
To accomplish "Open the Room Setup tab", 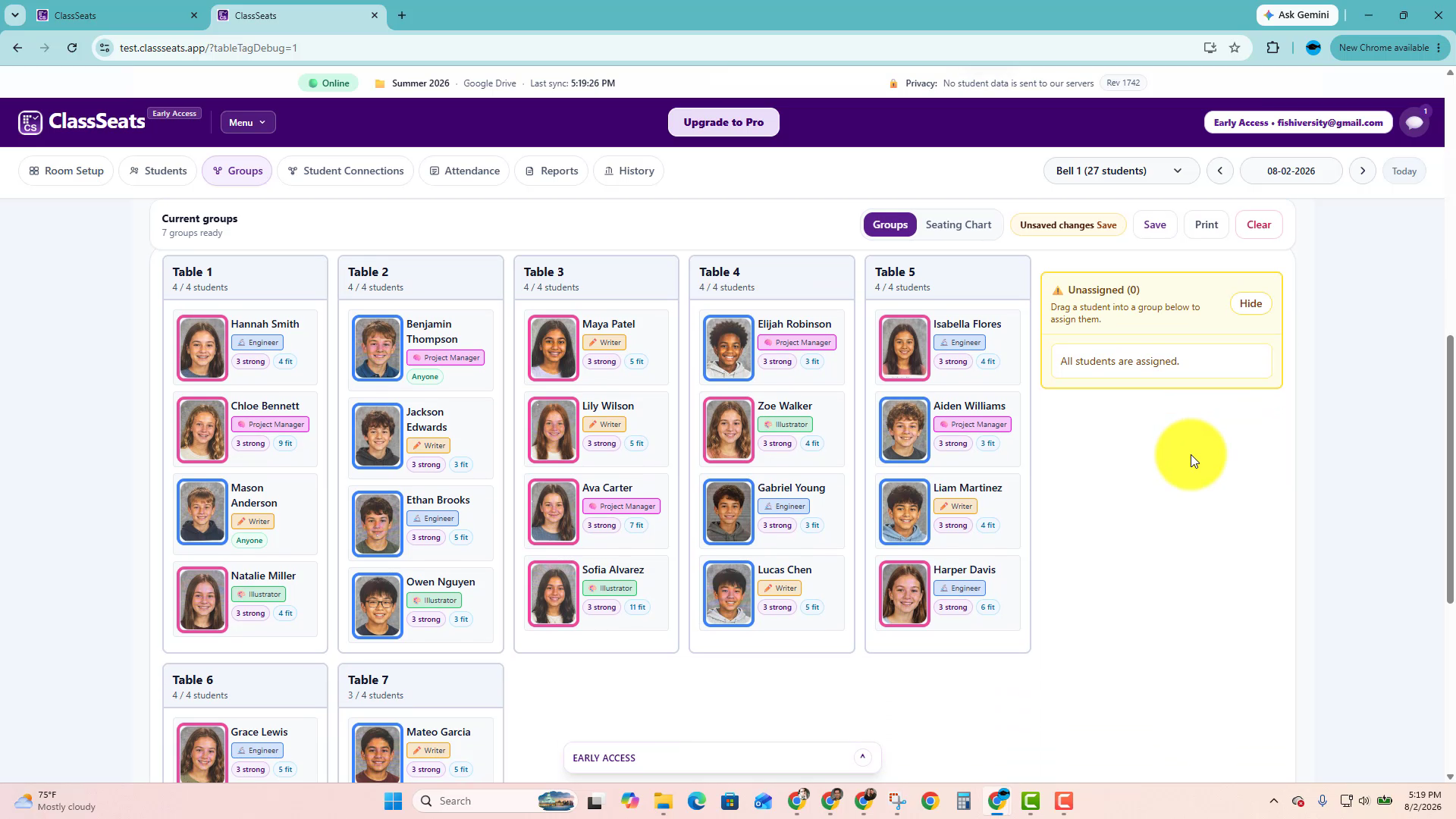I will 67,171.
